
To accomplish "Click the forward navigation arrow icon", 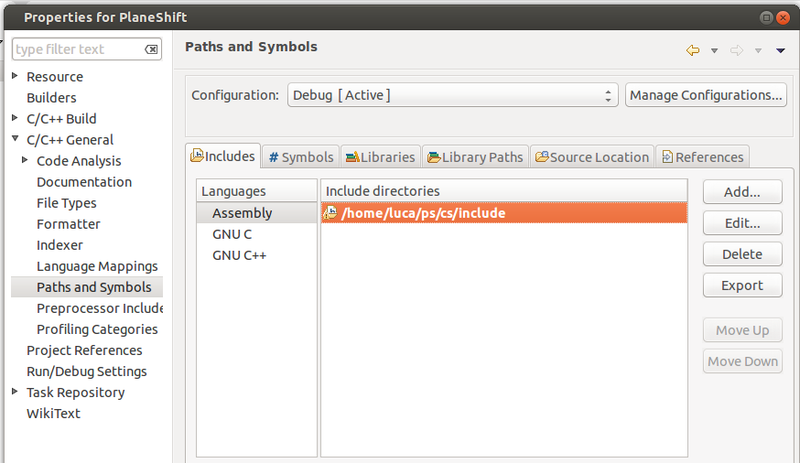I will [x=737, y=50].
